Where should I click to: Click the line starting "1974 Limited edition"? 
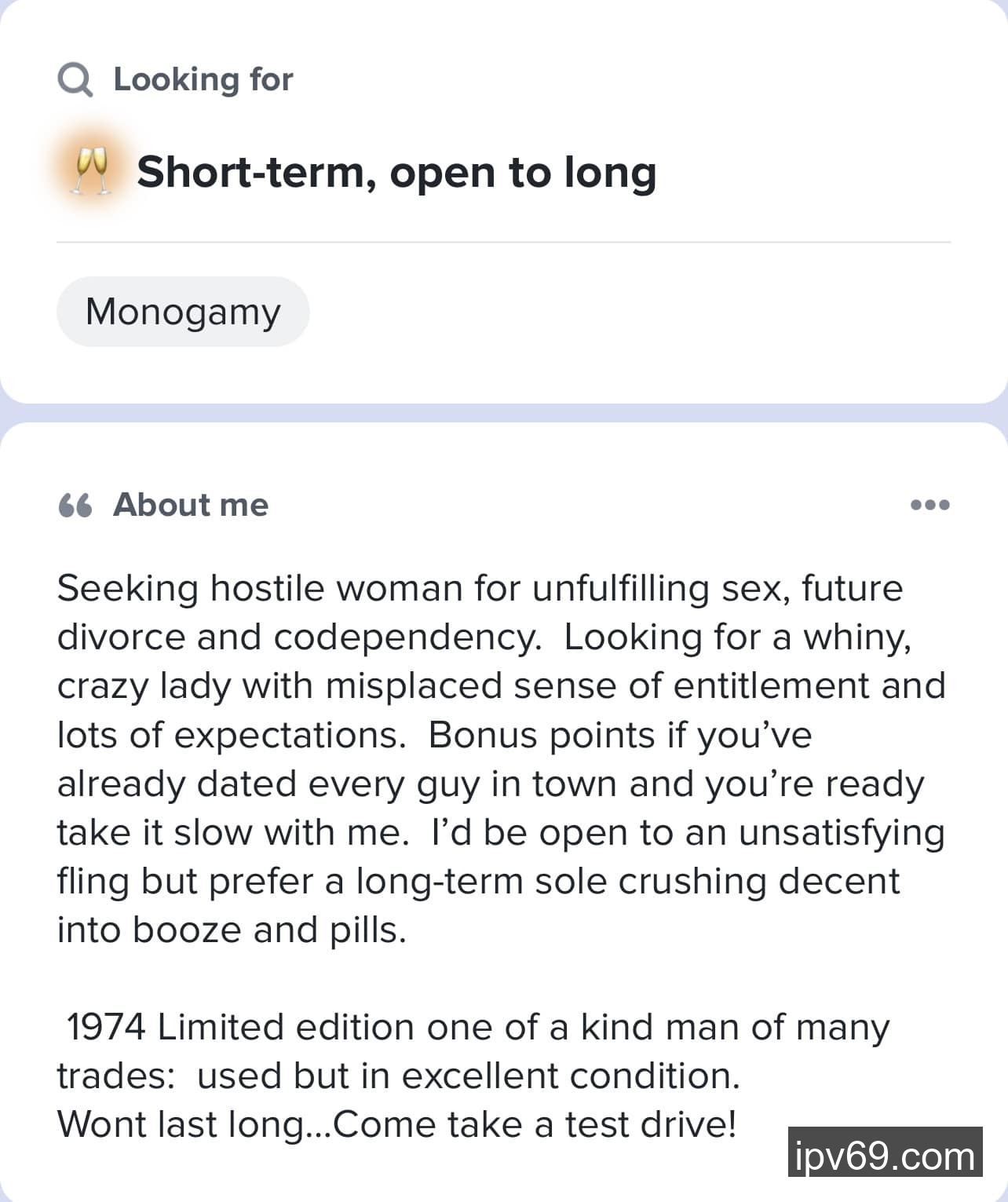[x=477, y=1027]
